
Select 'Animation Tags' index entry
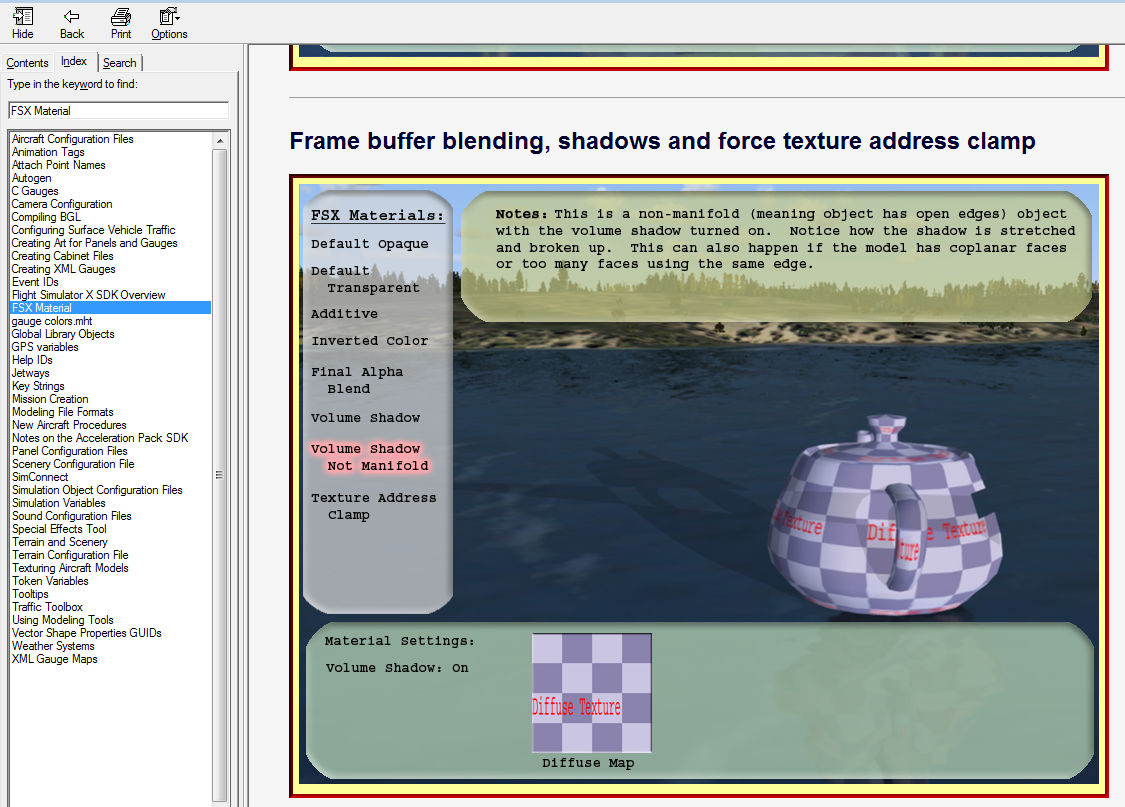48,152
